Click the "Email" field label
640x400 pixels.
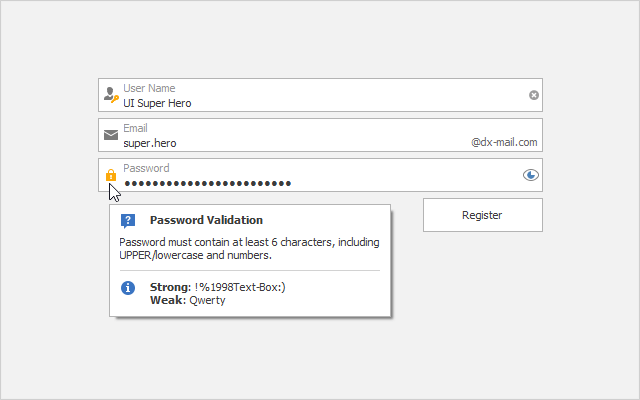click(x=135, y=128)
